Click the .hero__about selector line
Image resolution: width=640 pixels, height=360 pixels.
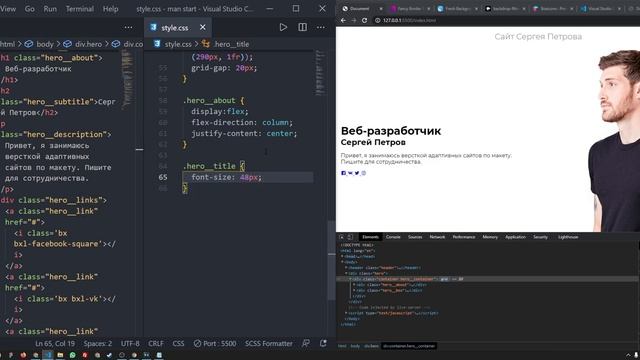coord(213,100)
